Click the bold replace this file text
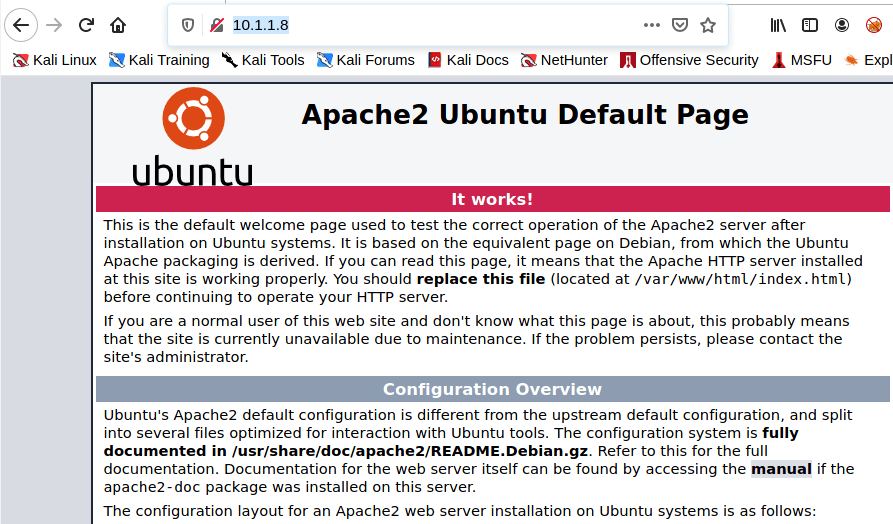893x524 pixels. tap(481, 279)
